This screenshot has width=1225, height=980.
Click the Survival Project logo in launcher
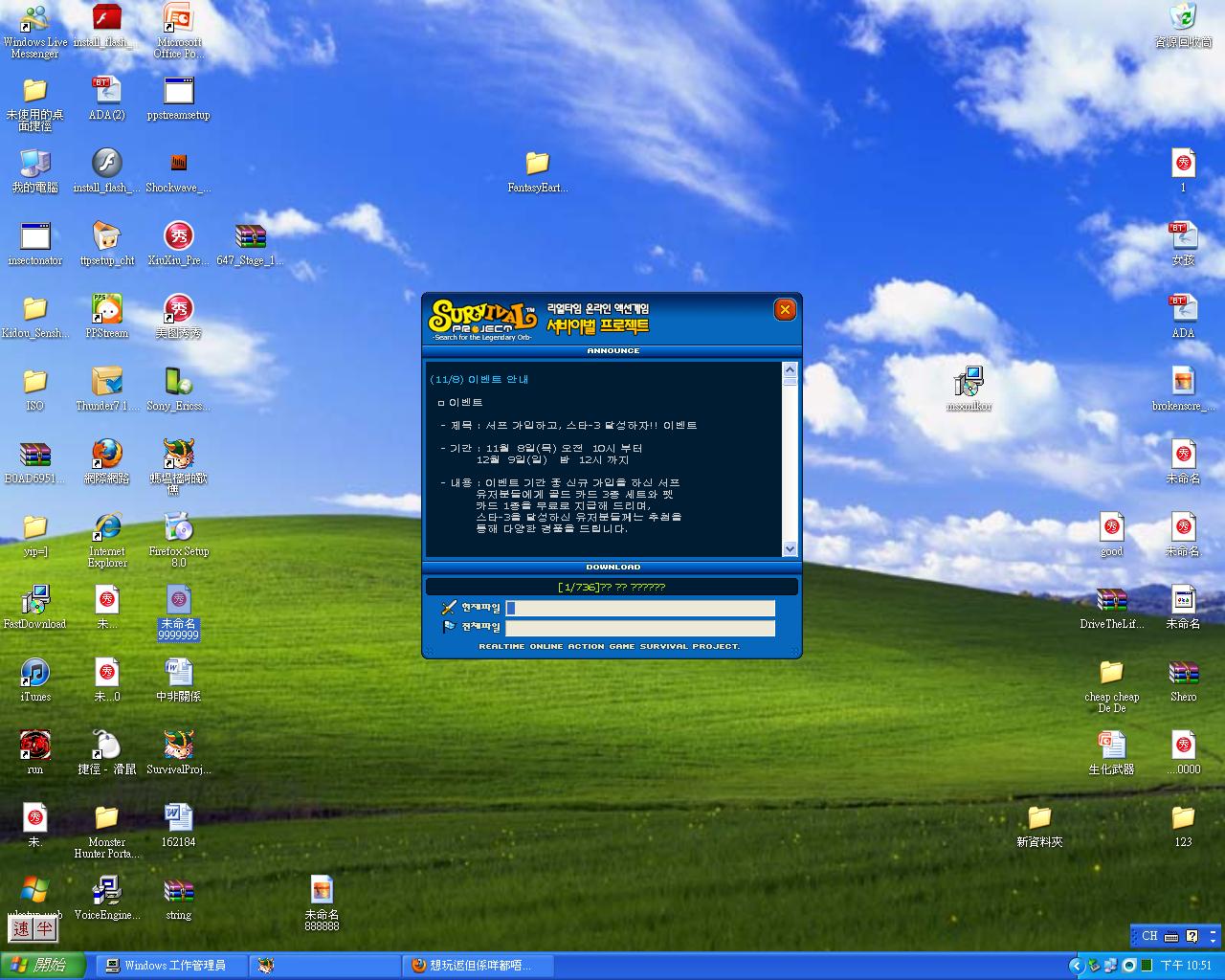point(482,319)
